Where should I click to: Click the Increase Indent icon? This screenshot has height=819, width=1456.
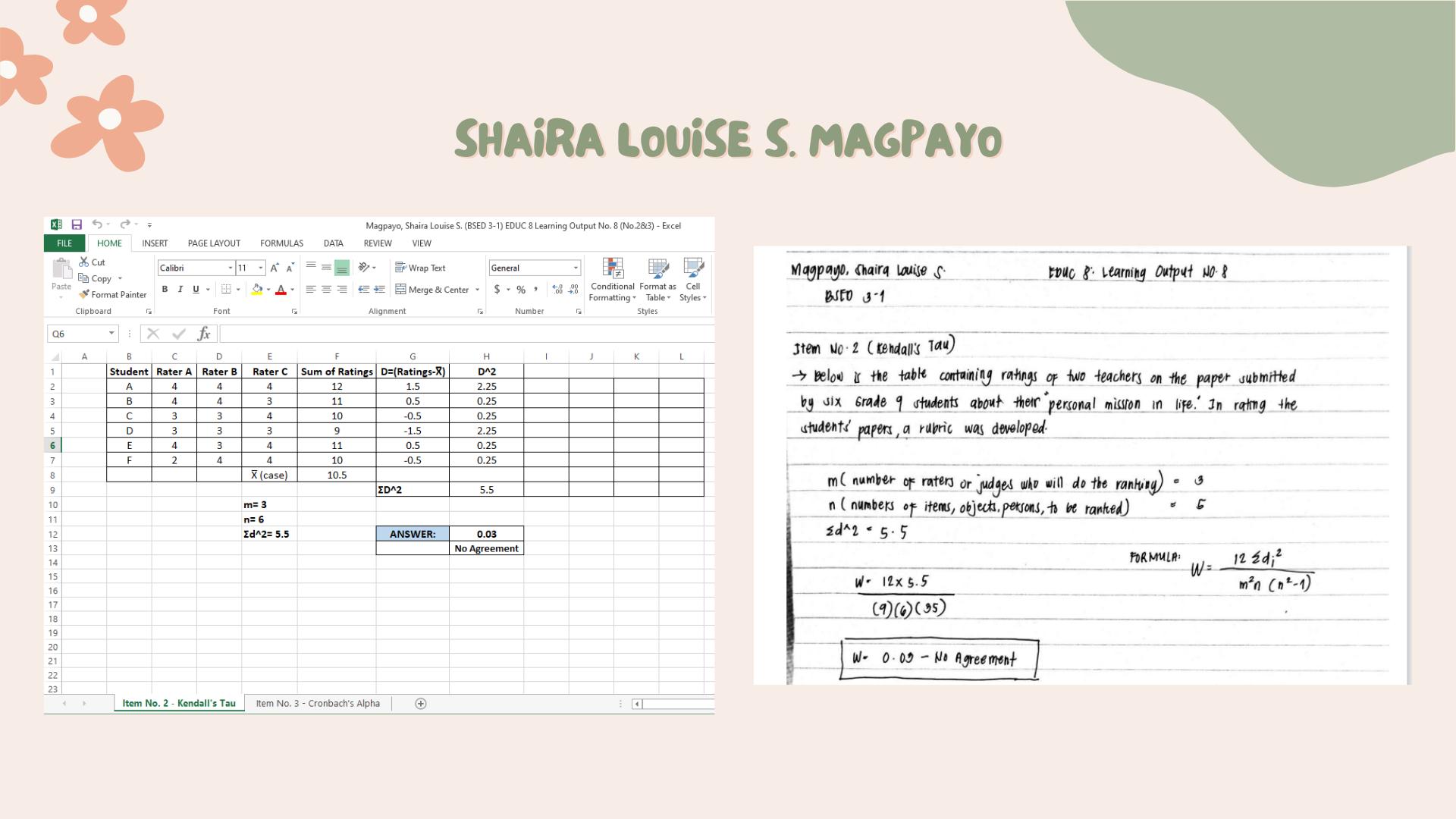[x=379, y=290]
